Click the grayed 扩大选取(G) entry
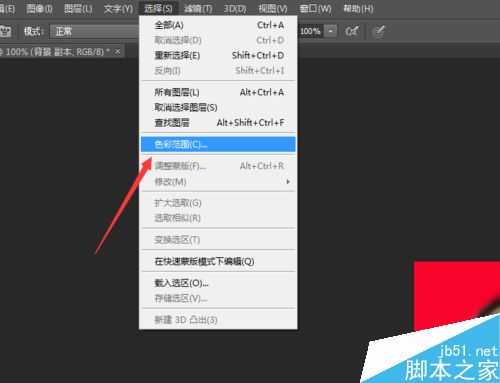The image size is (500, 383). [x=218, y=203]
